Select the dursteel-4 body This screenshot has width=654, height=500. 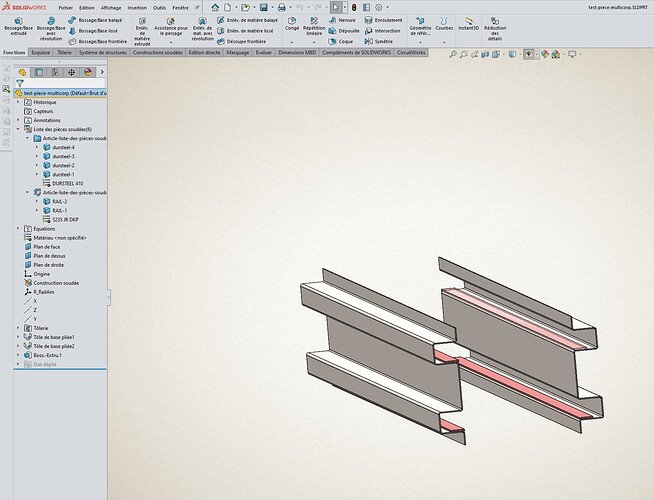(63, 147)
